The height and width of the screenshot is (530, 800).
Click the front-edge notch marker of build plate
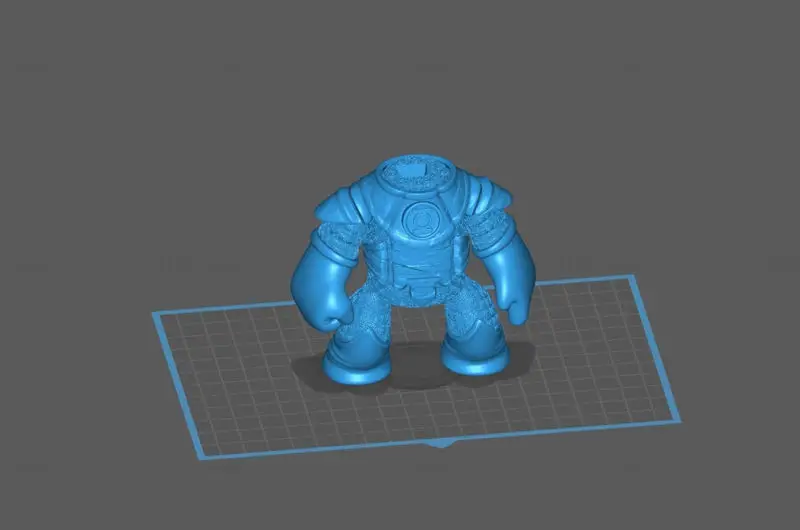(x=440, y=445)
